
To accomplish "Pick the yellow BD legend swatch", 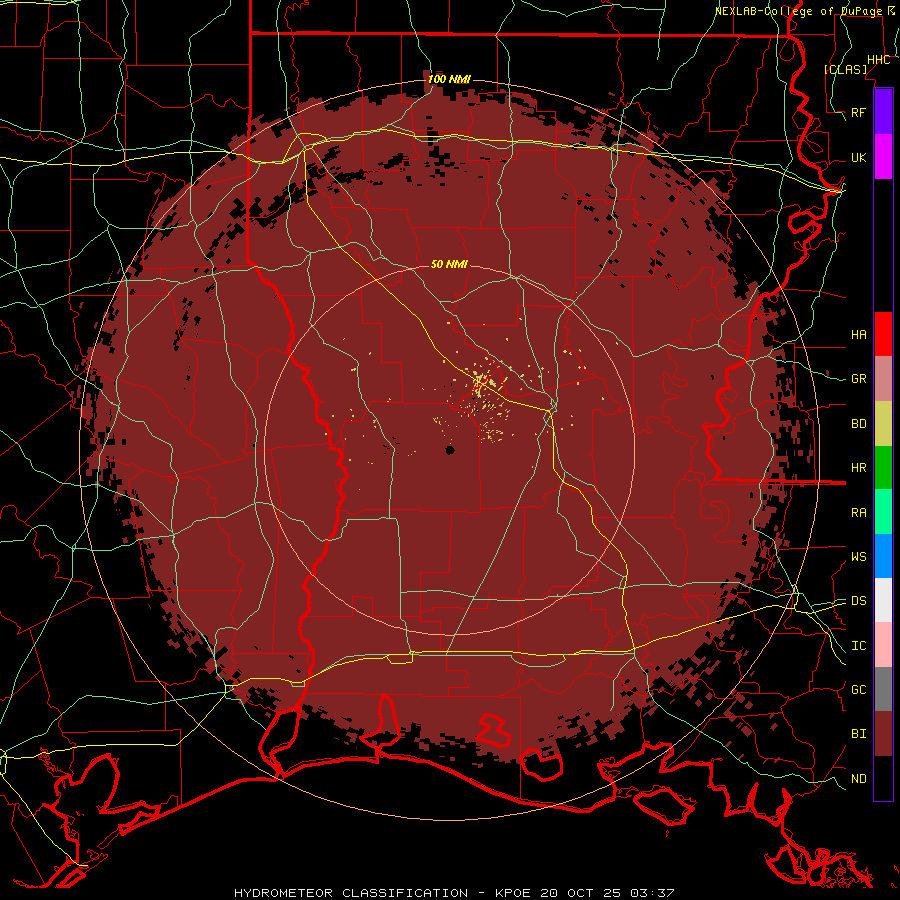I will [x=883, y=424].
